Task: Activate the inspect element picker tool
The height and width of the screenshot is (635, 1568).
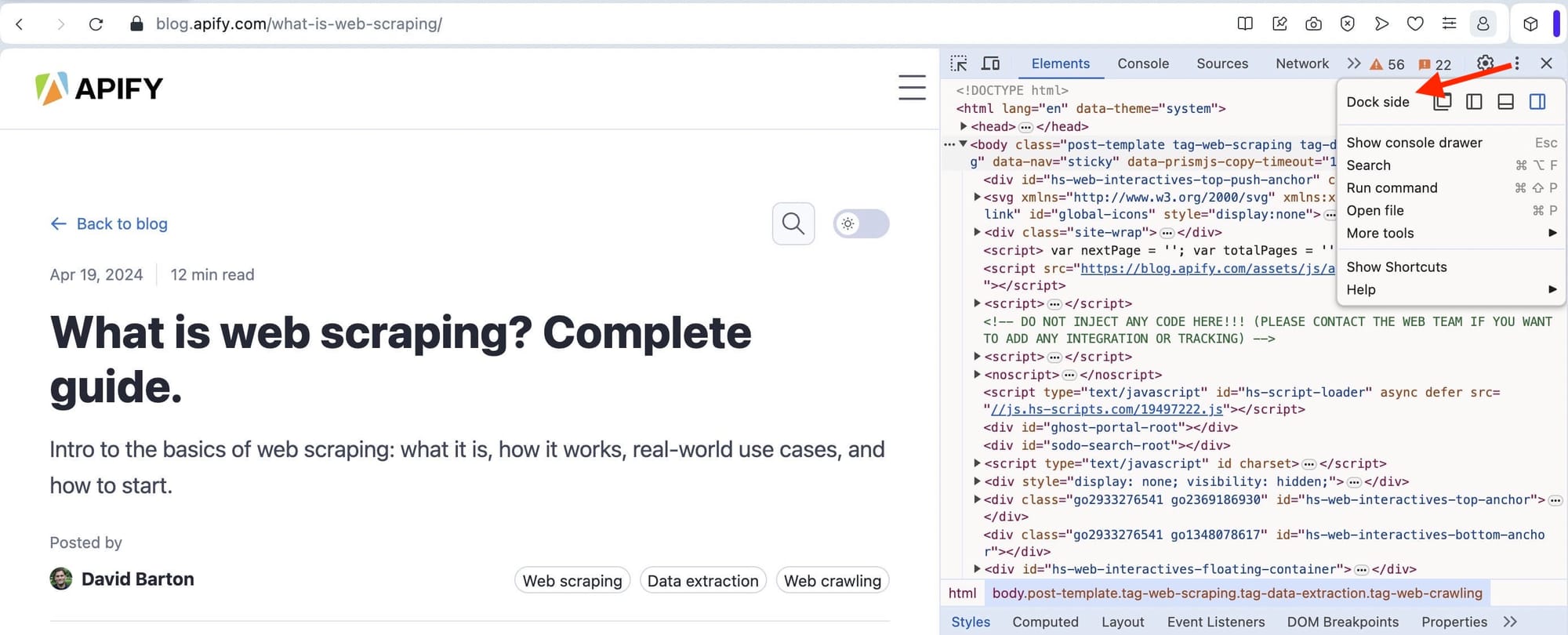Action: [x=959, y=63]
